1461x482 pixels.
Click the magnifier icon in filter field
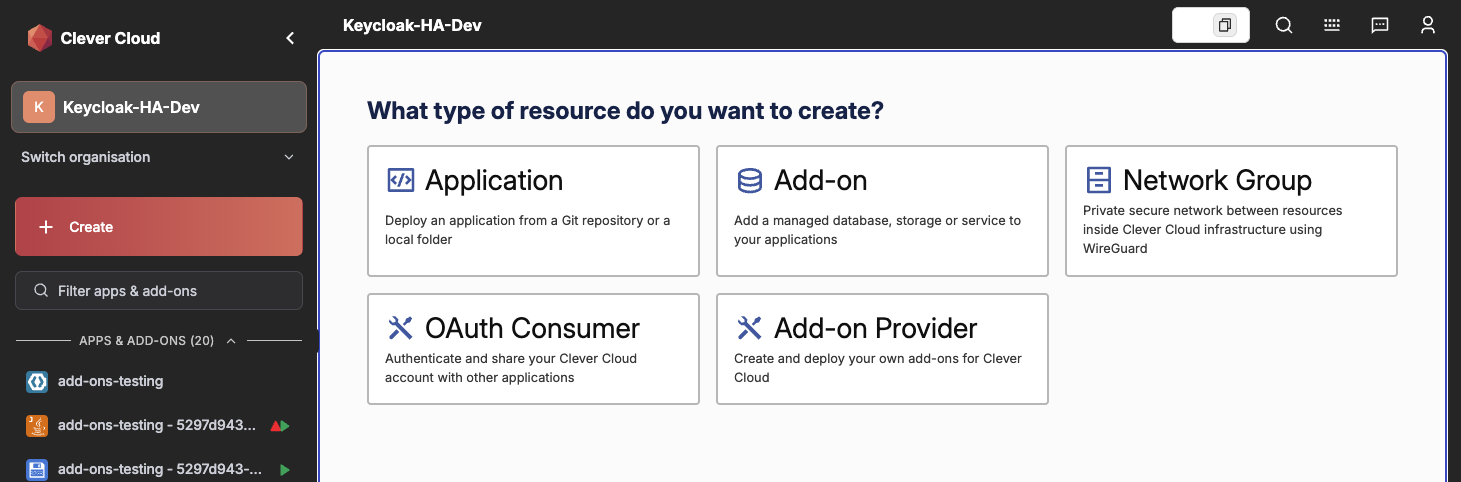41,291
